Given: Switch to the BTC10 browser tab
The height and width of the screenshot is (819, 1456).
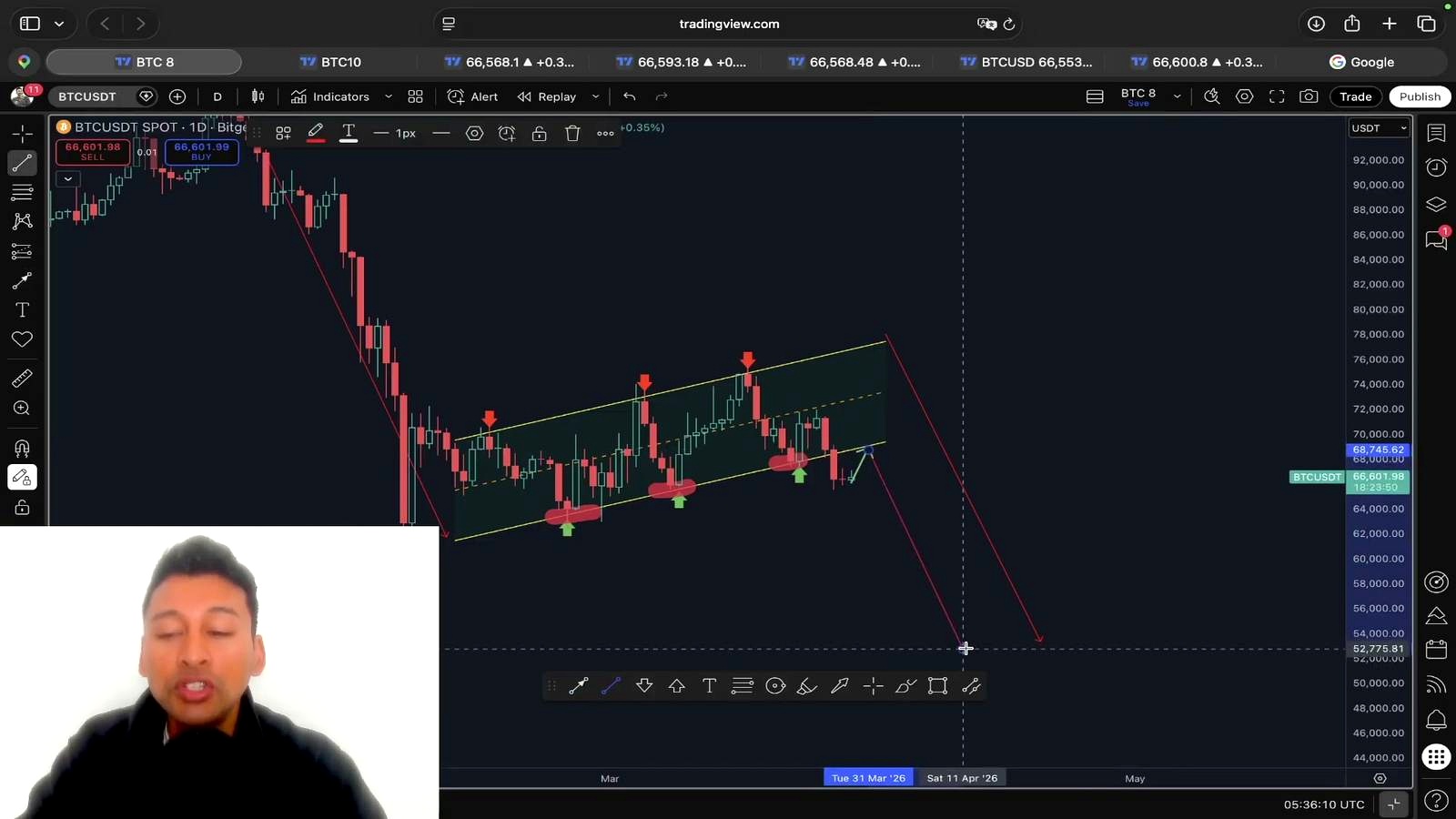Looking at the screenshot, I should coord(330,62).
